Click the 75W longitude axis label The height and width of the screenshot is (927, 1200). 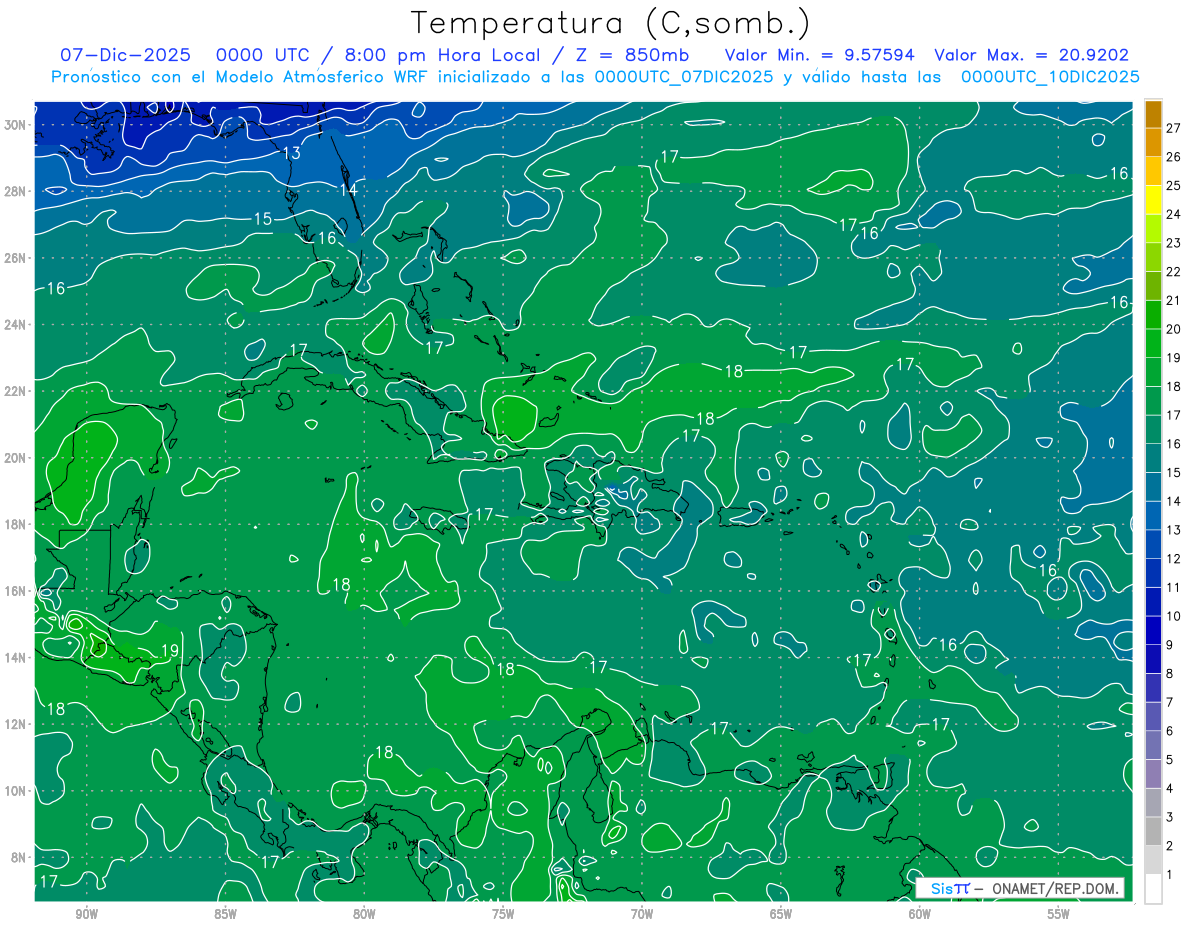pos(503,914)
